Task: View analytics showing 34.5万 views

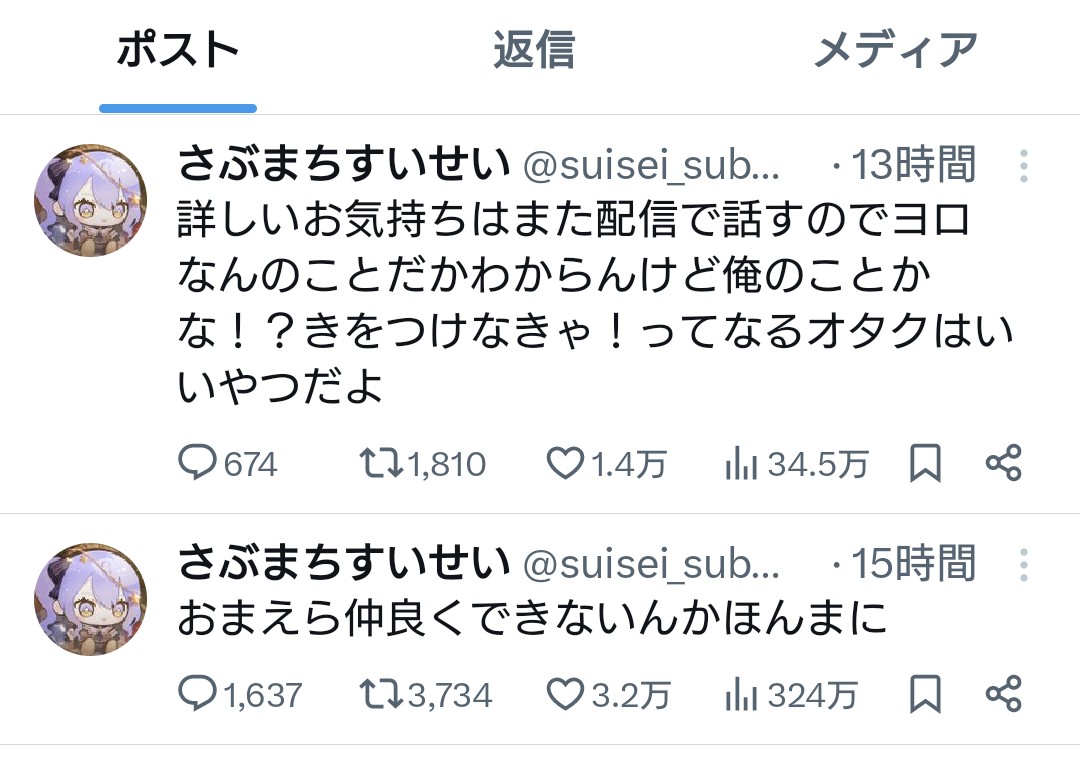Action: pyautogui.click(x=740, y=463)
